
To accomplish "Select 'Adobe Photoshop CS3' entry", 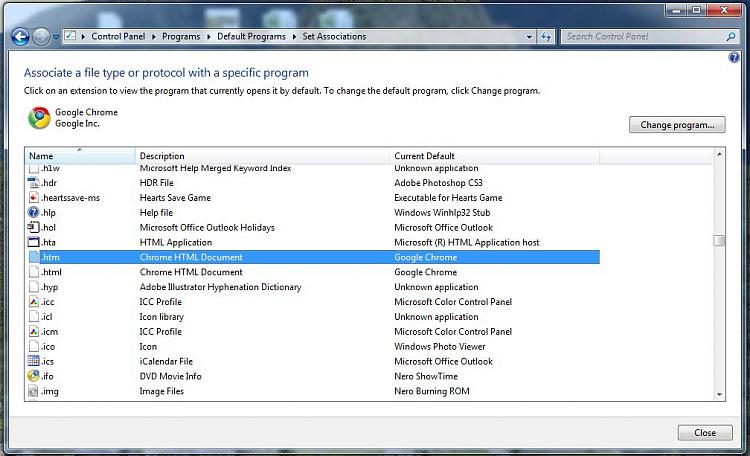I will (x=438, y=183).
